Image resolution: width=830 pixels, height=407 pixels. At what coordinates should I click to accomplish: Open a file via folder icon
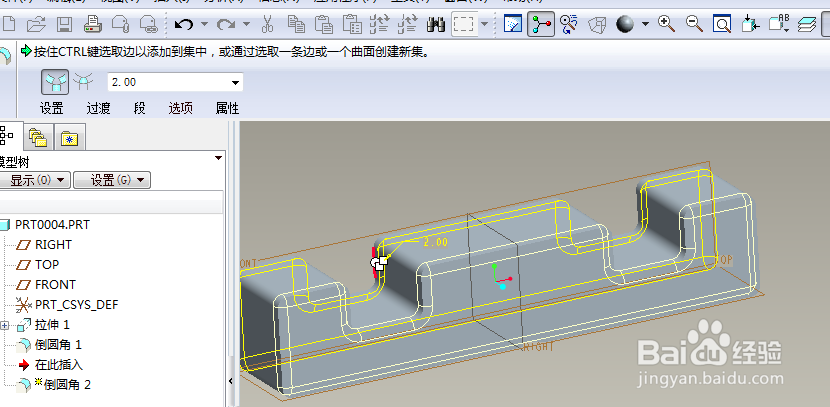tap(37, 24)
